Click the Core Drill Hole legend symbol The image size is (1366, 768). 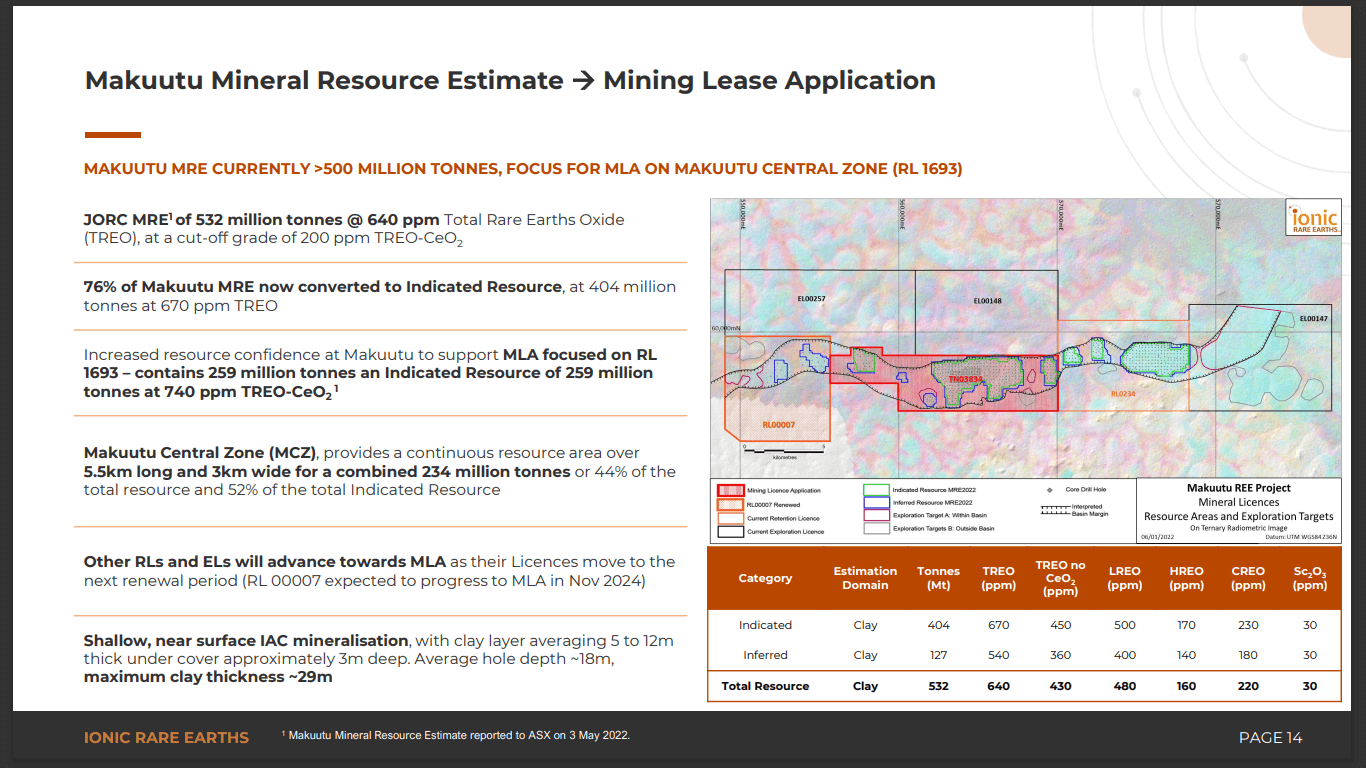click(1049, 490)
